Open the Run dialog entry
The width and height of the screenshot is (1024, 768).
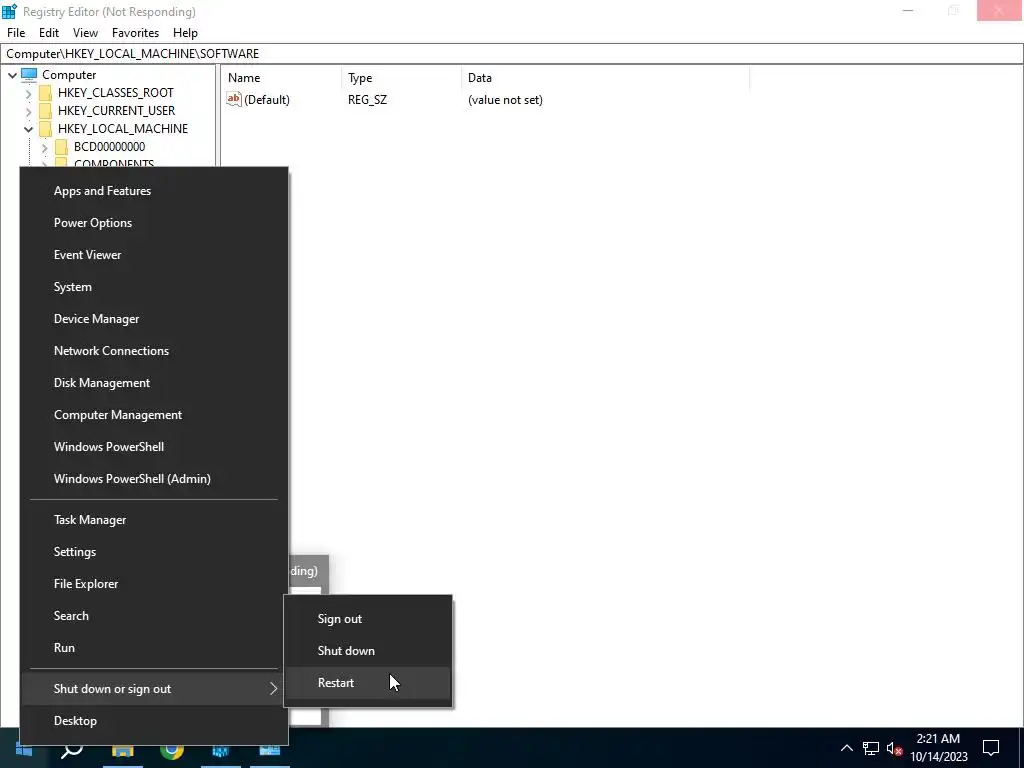tap(154, 648)
